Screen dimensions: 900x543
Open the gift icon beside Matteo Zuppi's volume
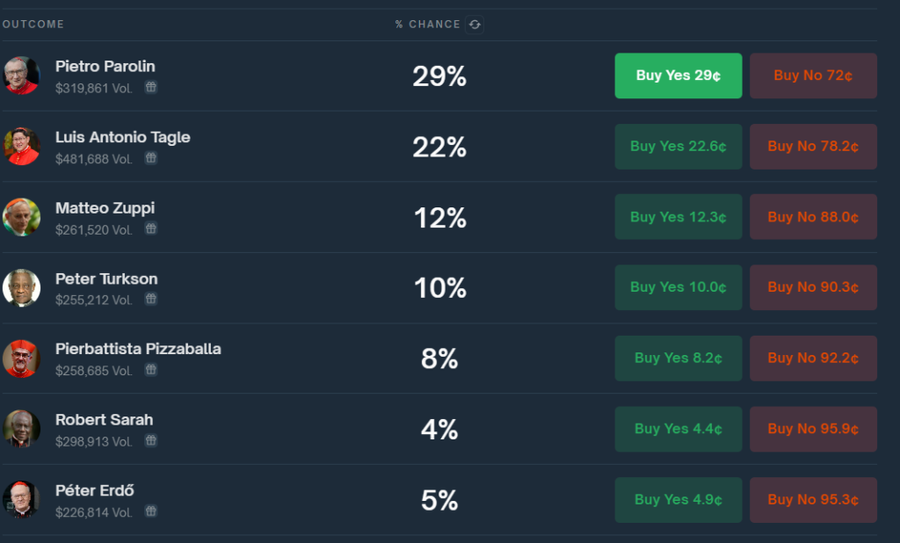[150, 229]
